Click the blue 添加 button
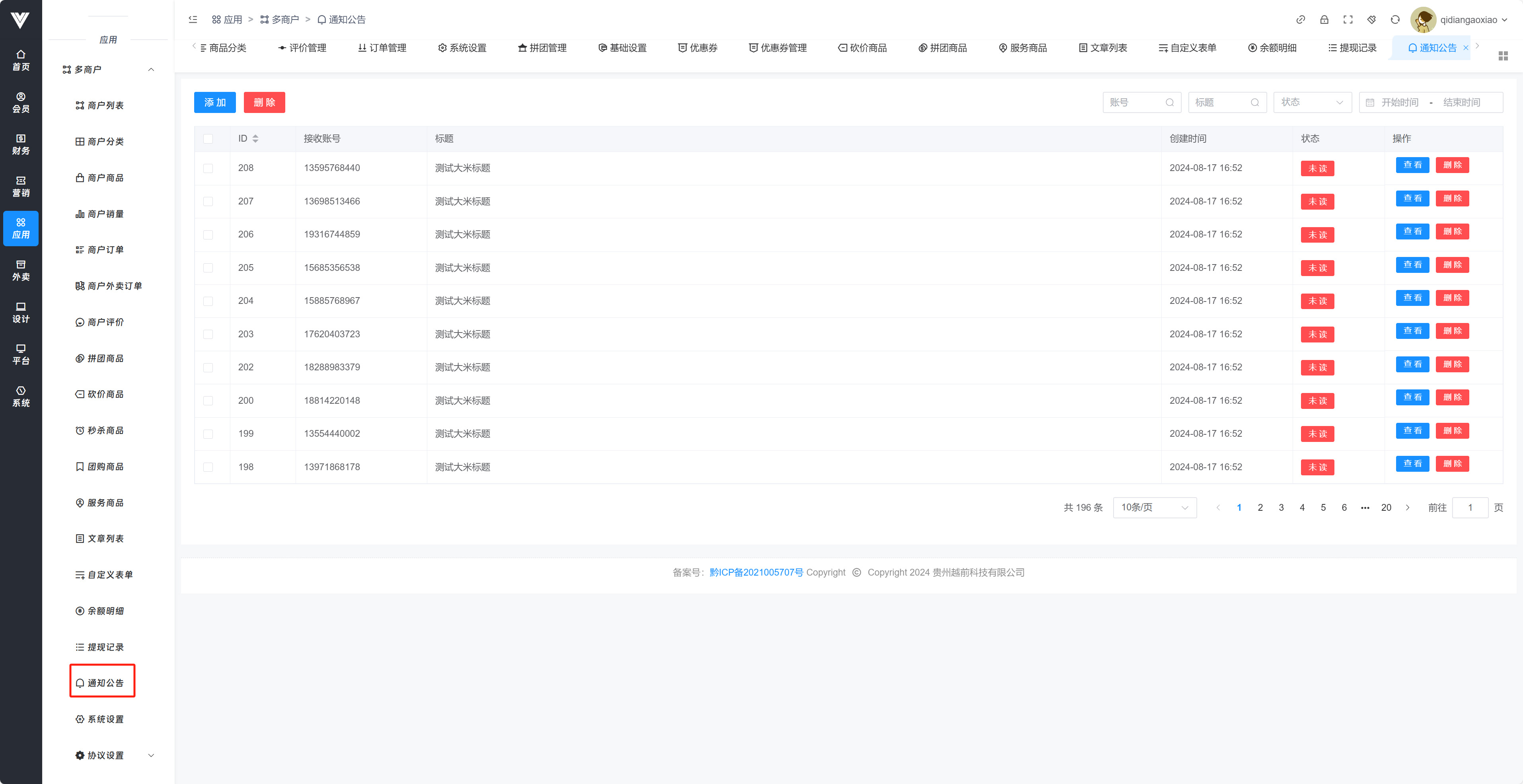 (214, 102)
